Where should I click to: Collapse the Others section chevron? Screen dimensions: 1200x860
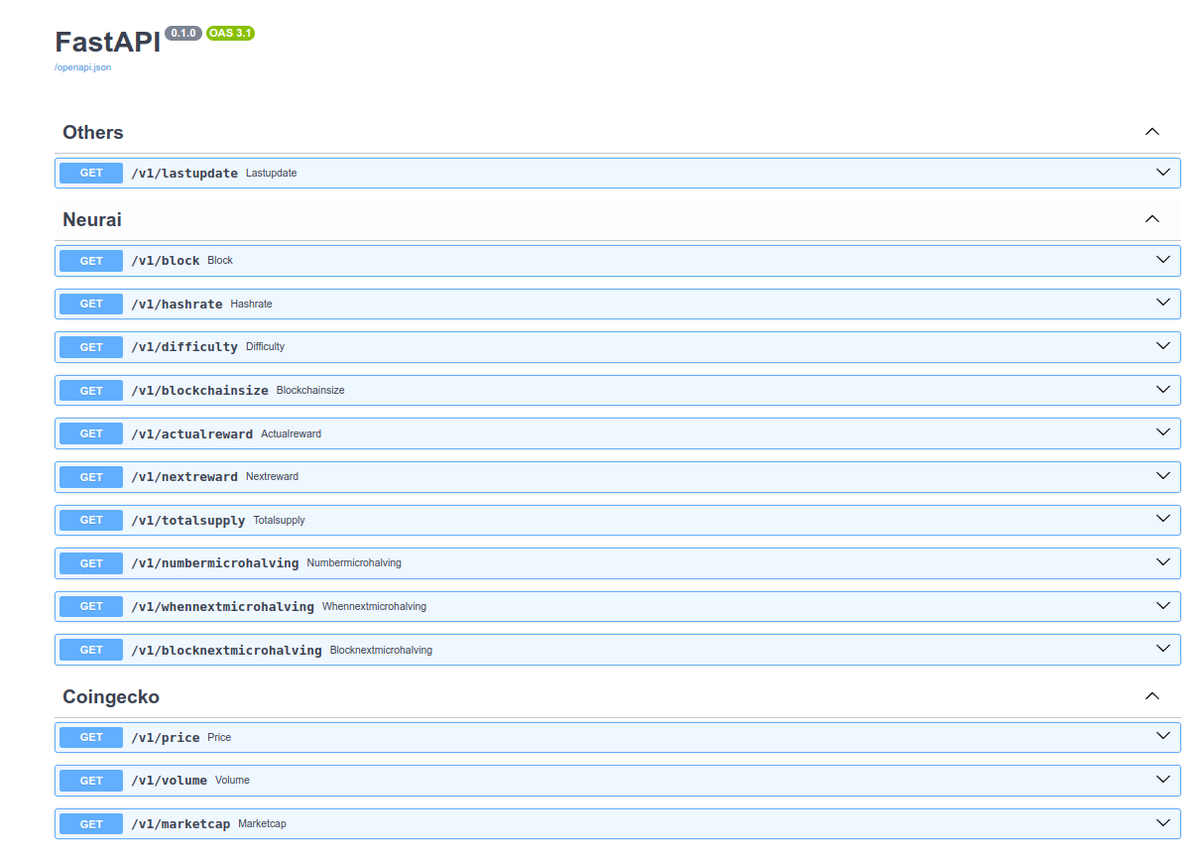(x=1152, y=132)
